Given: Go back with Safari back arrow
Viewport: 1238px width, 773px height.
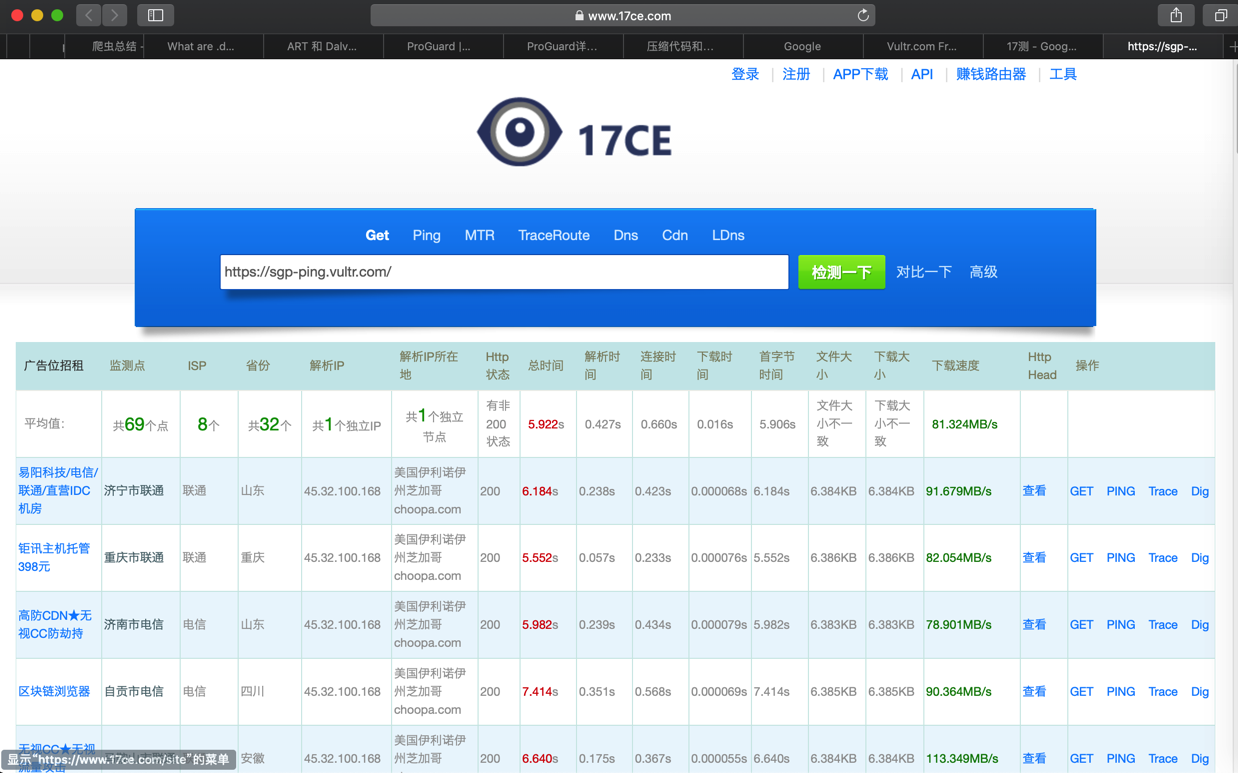Looking at the screenshot, I should point(89,15).
